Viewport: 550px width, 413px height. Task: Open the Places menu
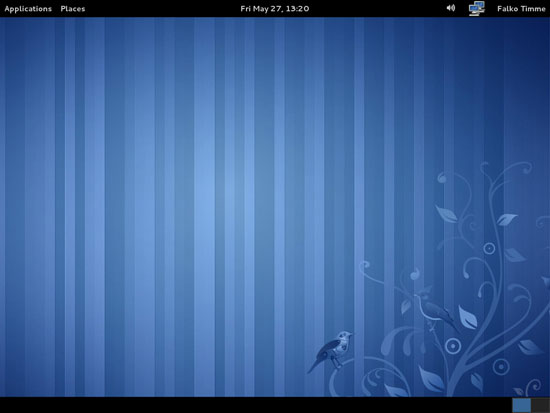(73, 9)
